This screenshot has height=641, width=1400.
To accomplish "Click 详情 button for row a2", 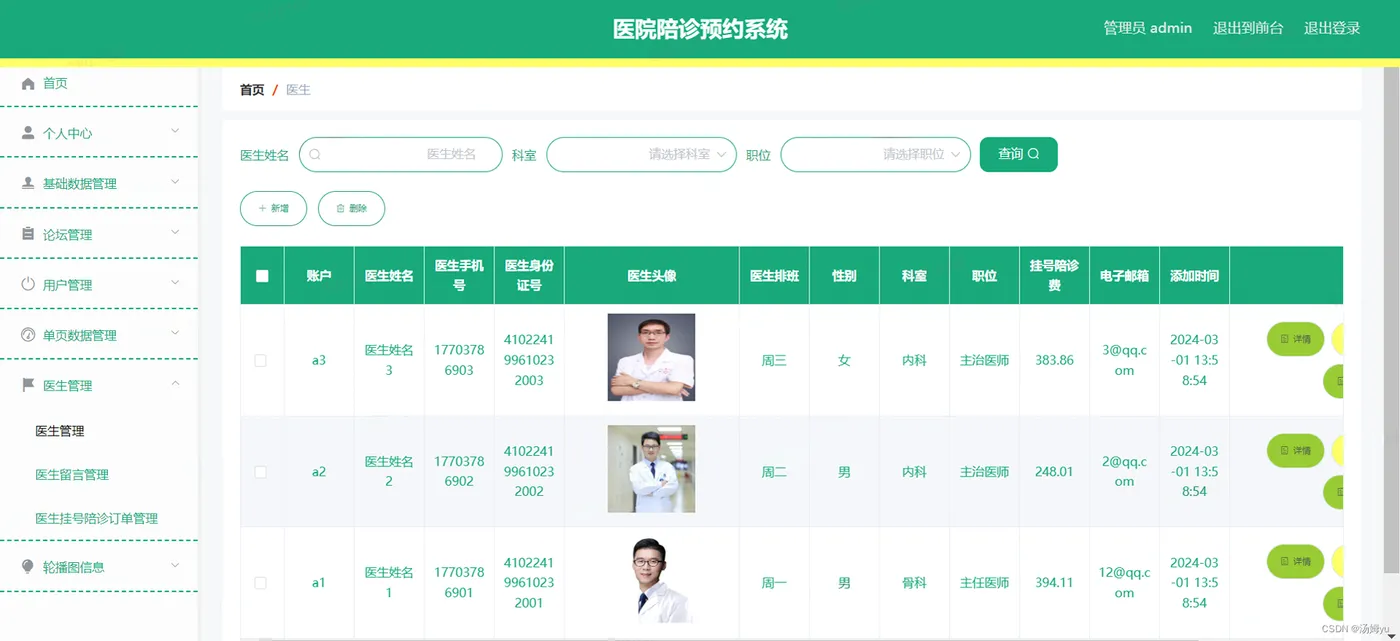I will pos(1295,451).
